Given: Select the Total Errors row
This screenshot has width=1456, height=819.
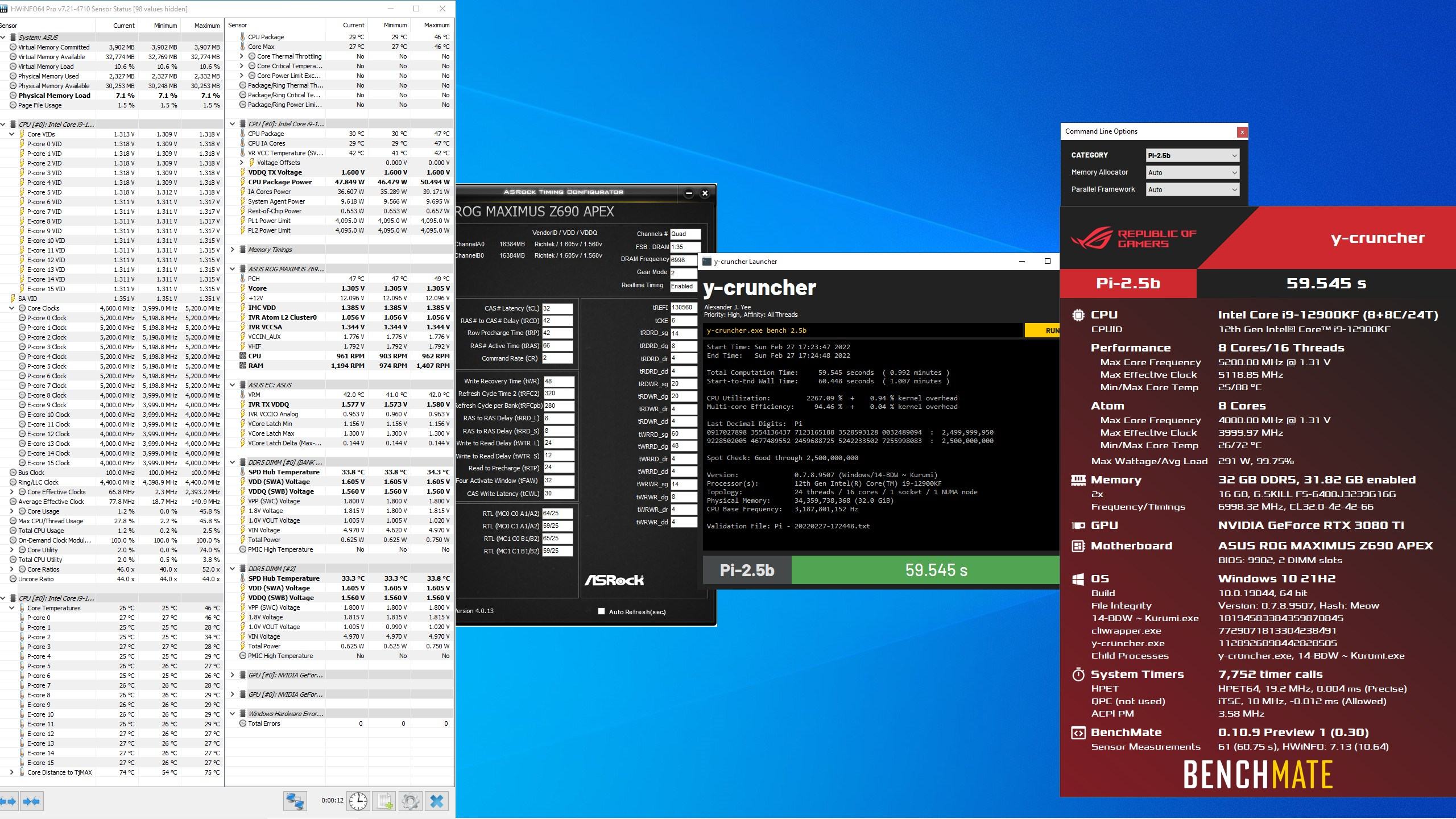Looking at the screenshot, I should click(x=340, y=723).
